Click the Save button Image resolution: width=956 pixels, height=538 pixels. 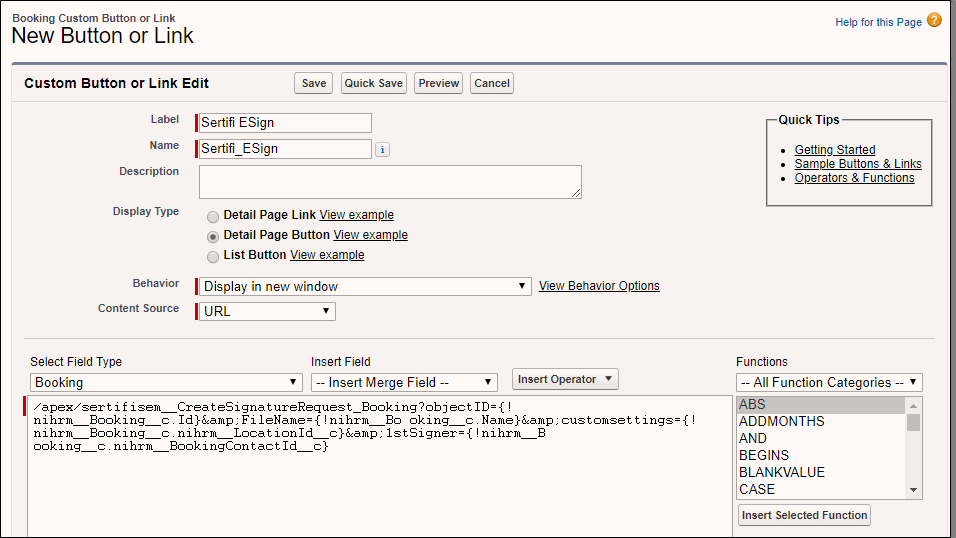coord(313,83)
